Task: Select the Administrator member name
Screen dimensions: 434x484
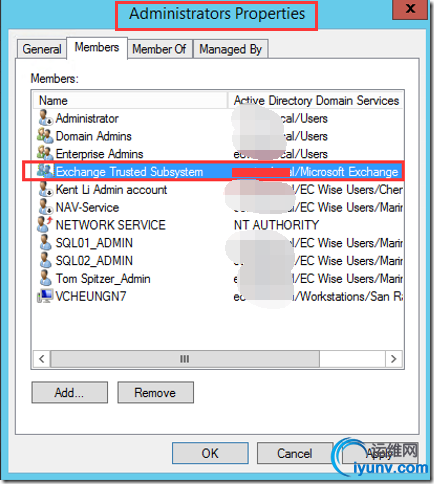Action: (x=87, y=118)
